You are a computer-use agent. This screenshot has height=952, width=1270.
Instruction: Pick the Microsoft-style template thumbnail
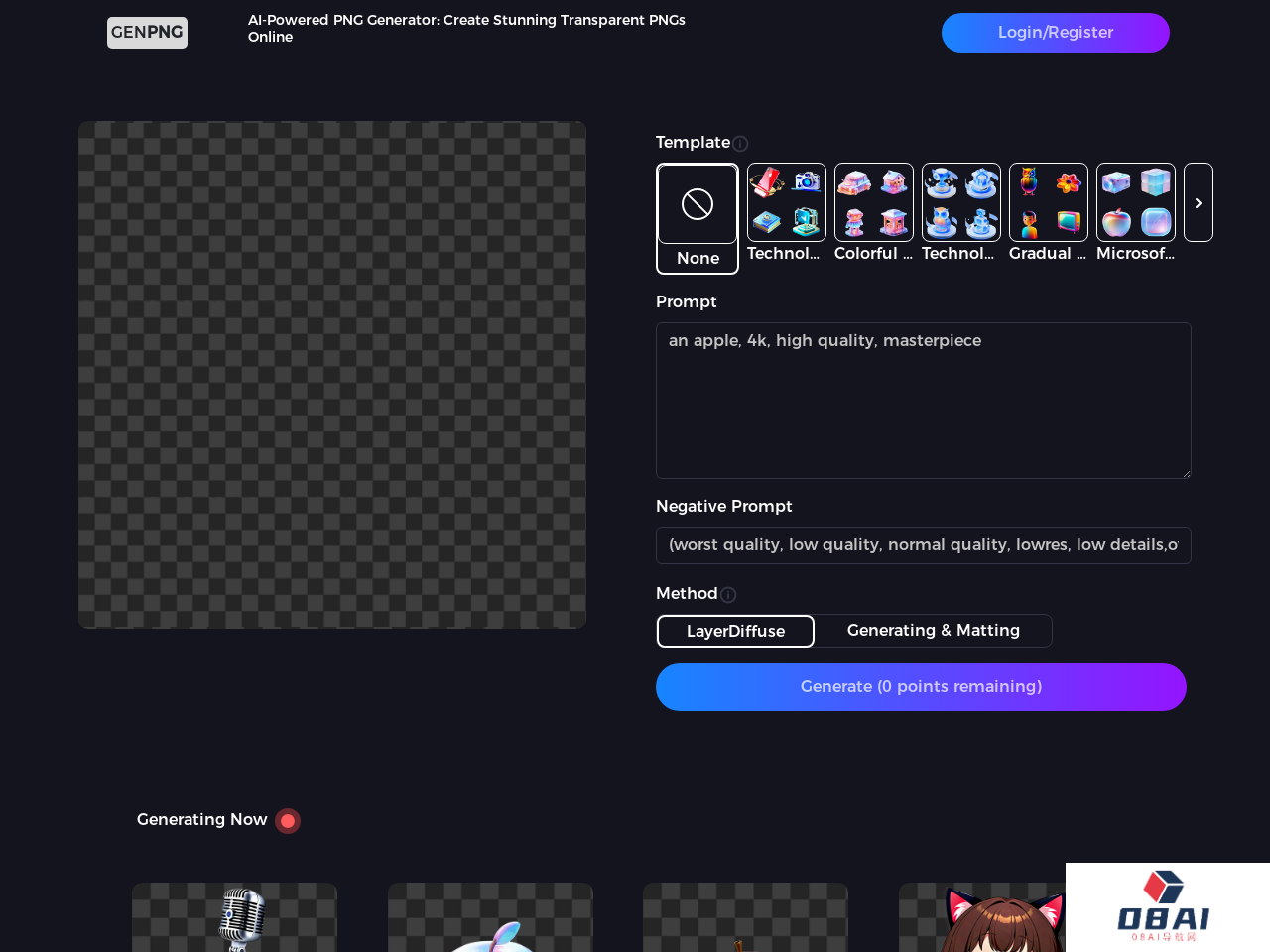pos(1135,202)
